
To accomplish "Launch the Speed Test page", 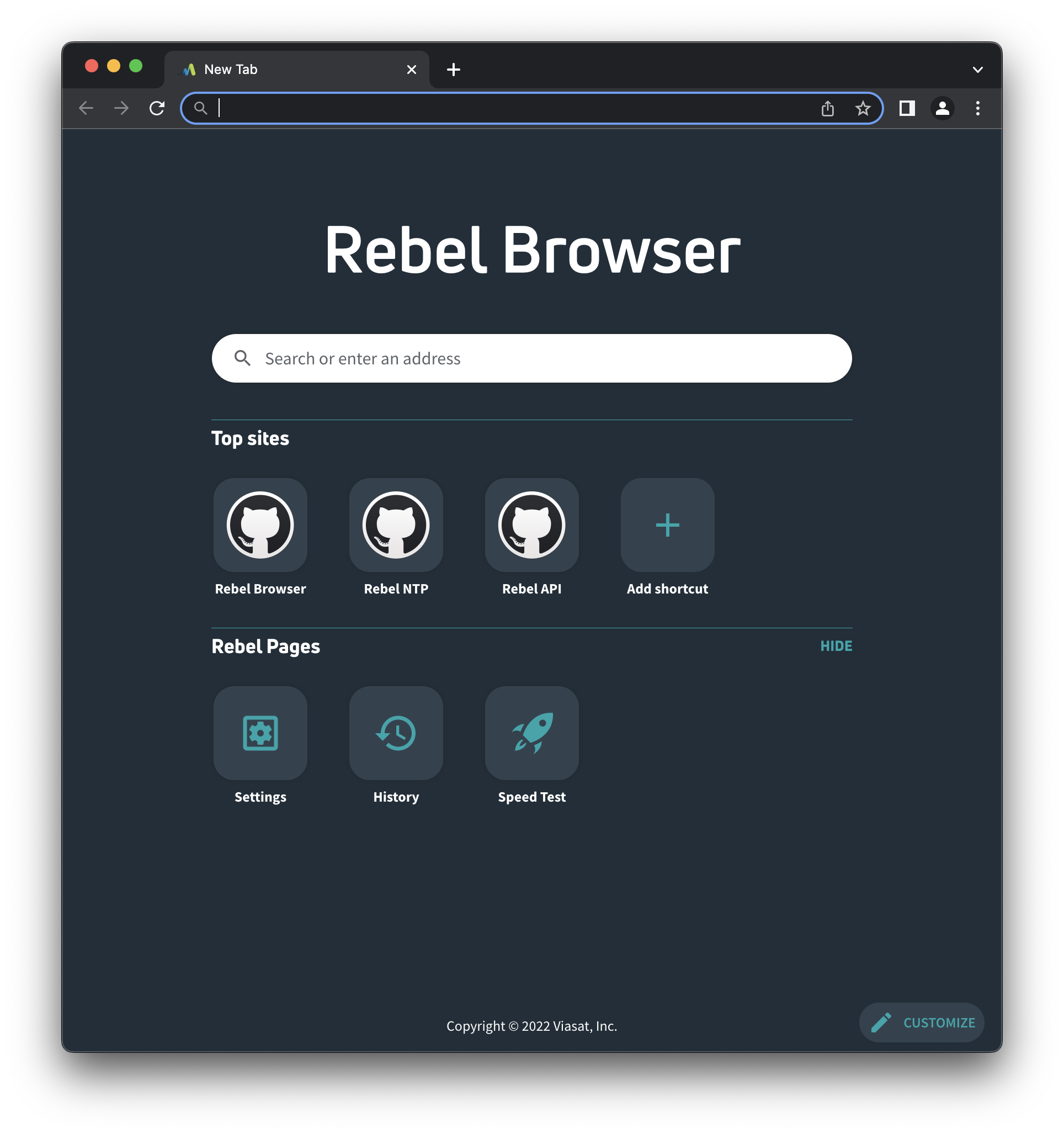I will pos(531,734).
